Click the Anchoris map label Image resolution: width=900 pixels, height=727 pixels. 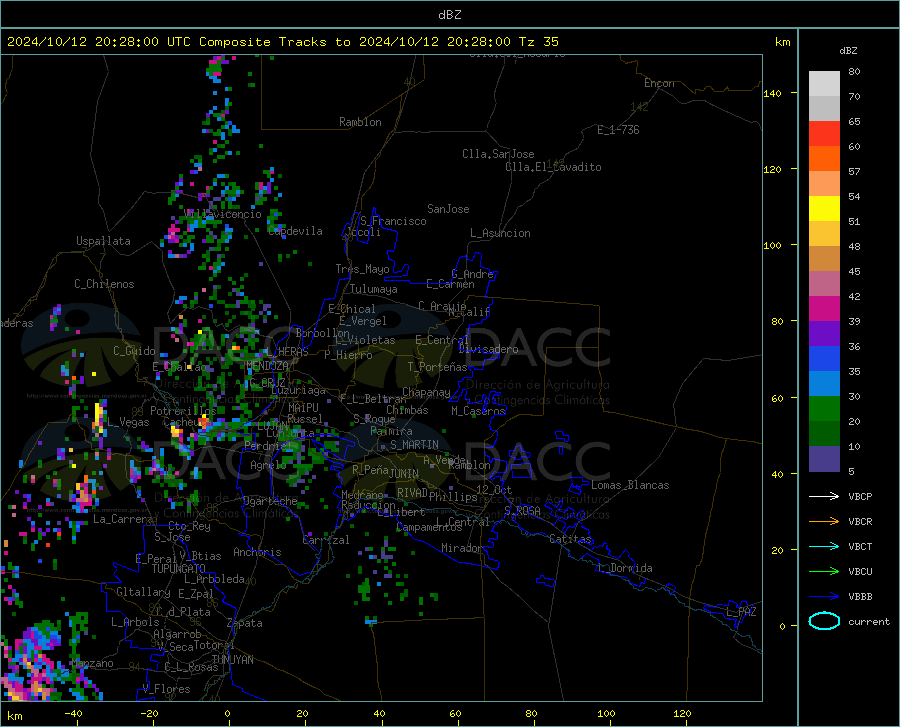[x=257, y=552]
